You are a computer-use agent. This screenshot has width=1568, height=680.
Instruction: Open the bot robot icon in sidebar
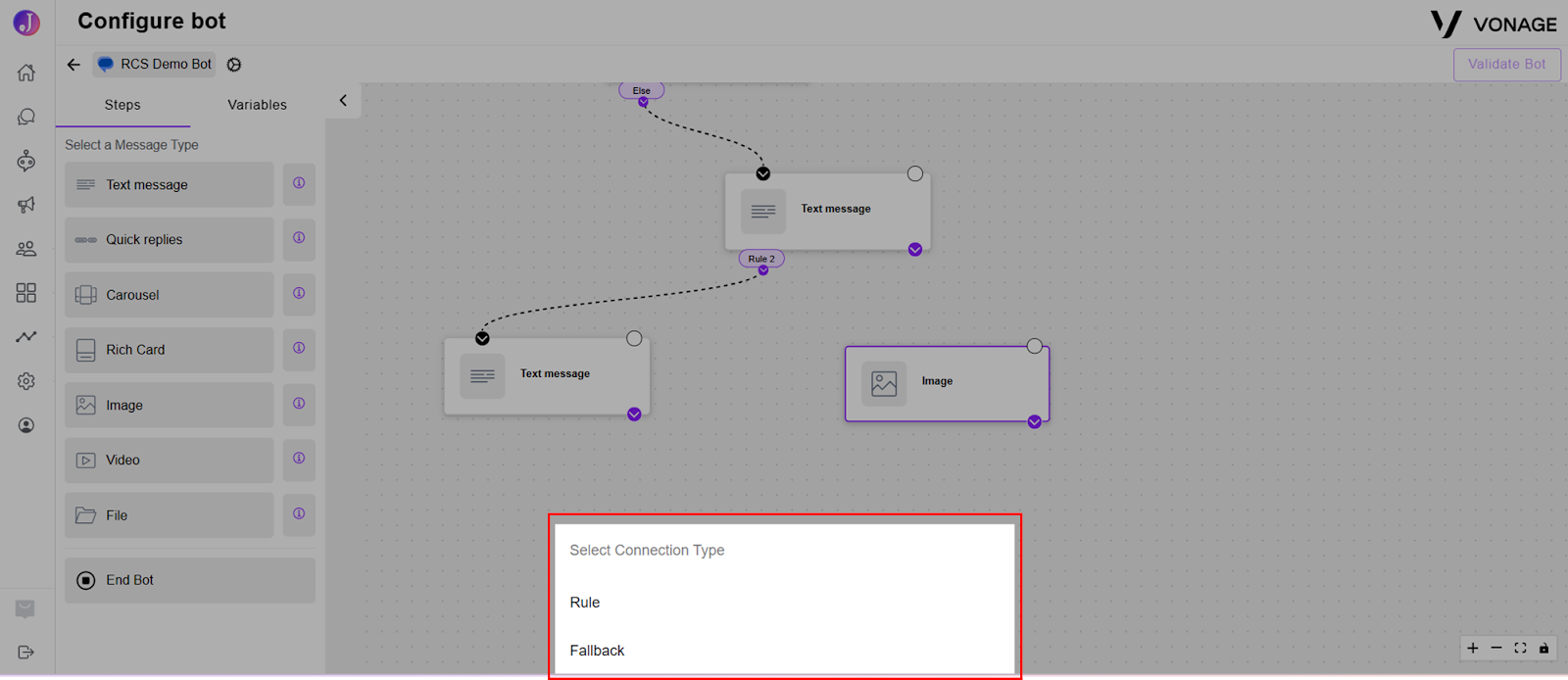click(x=26, y=161)
